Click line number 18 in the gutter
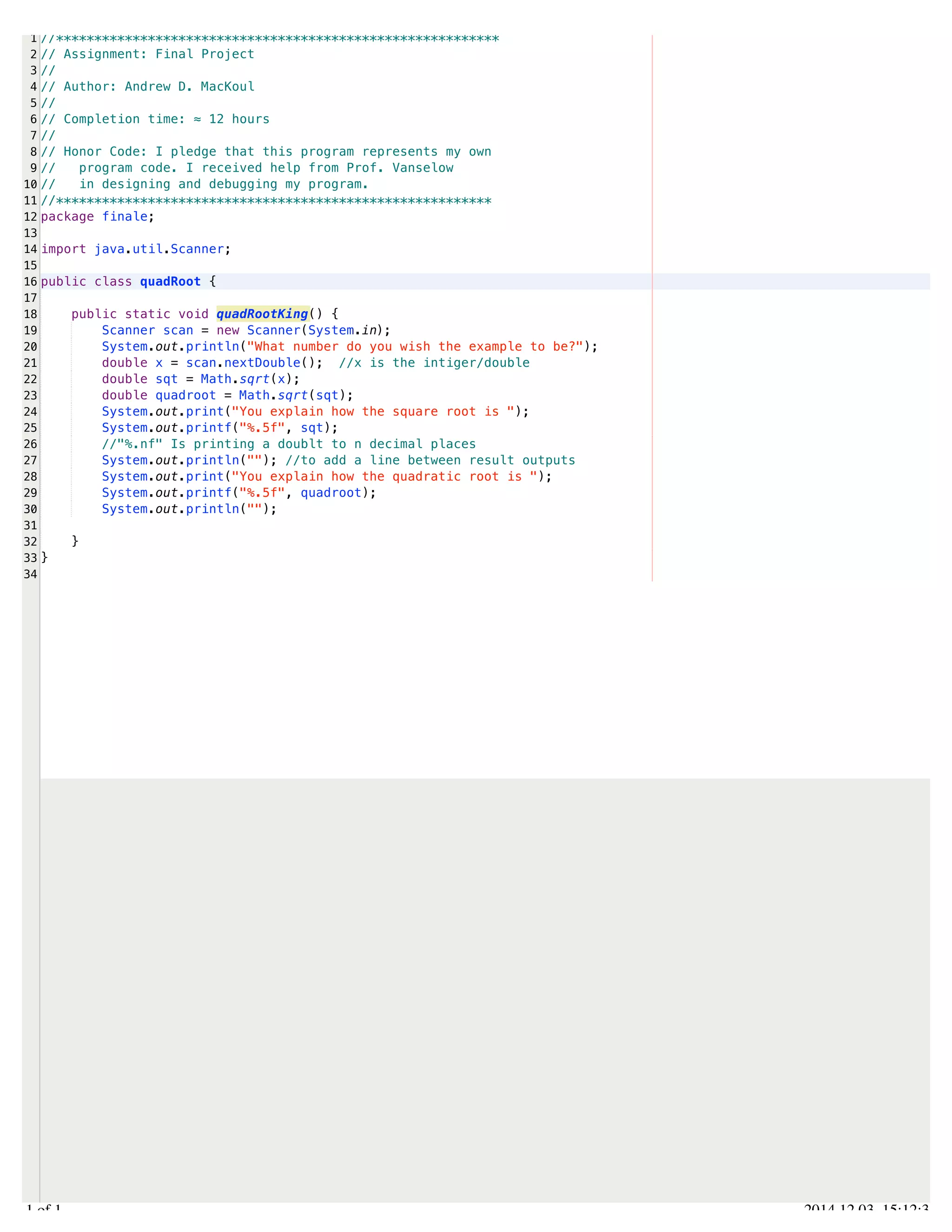Screen dimensions: 952x1232 (x=31, y=314)
